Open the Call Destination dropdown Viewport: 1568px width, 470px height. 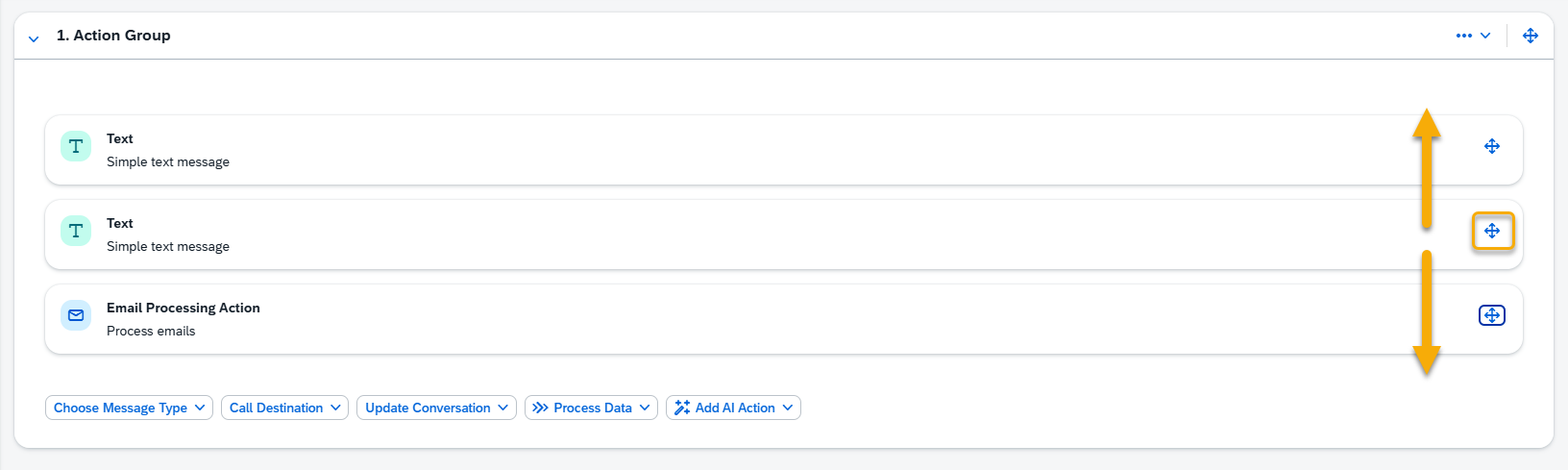coord(285,408)
